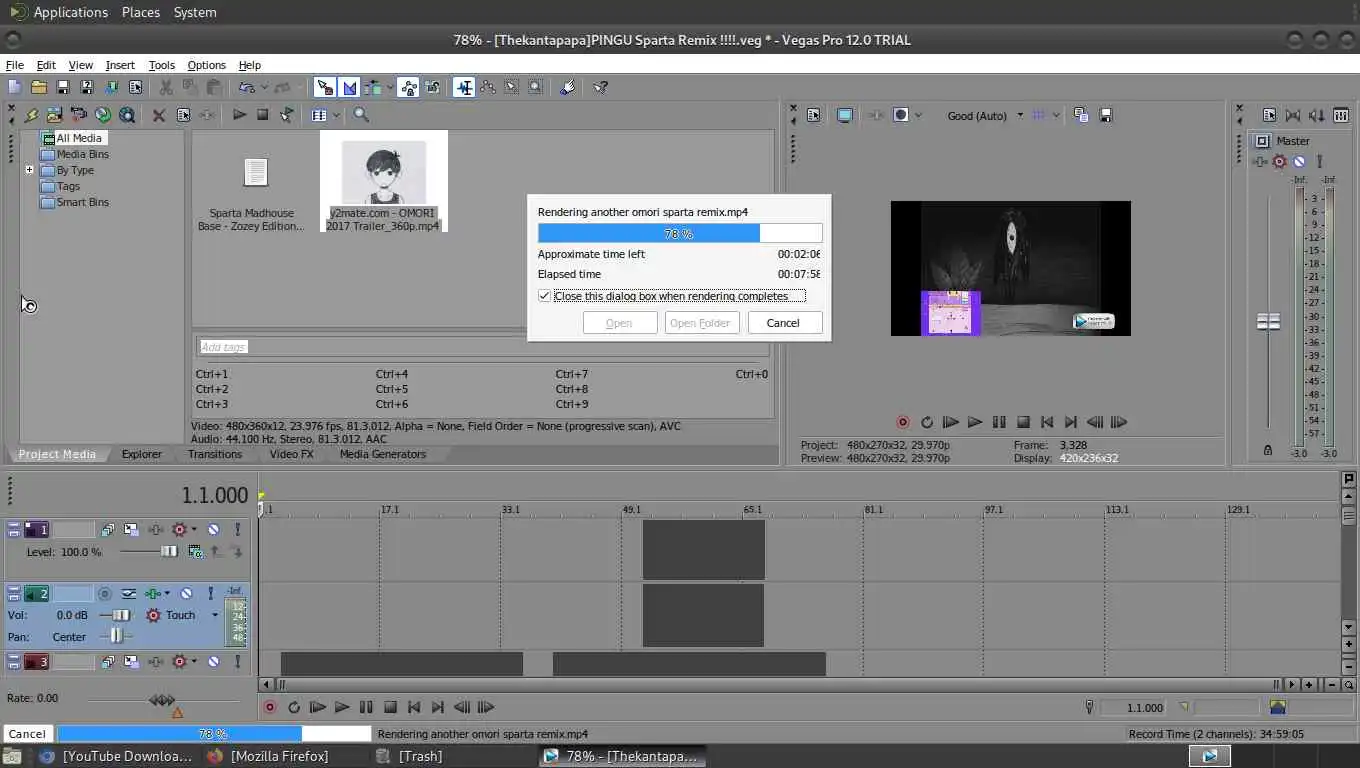This screenshot has width=1360, height=768.
Task: Open the Tools menu
Action: [161, 65]
